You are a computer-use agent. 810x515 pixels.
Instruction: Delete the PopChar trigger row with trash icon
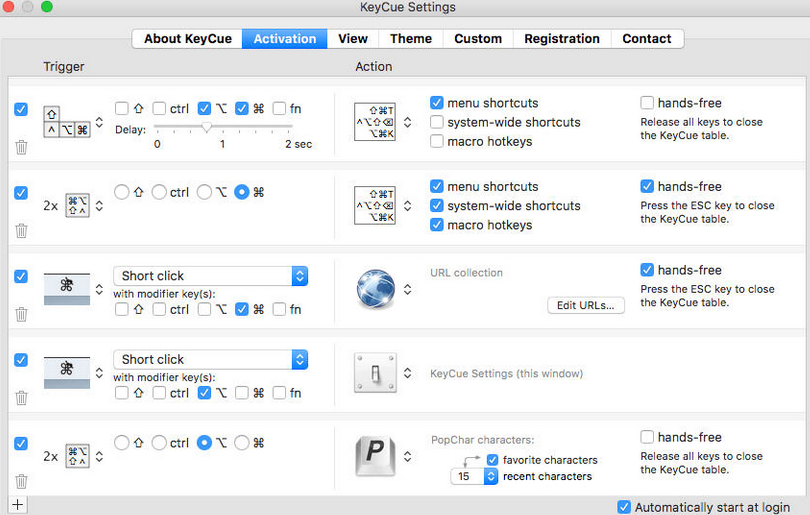click(21, 481)
